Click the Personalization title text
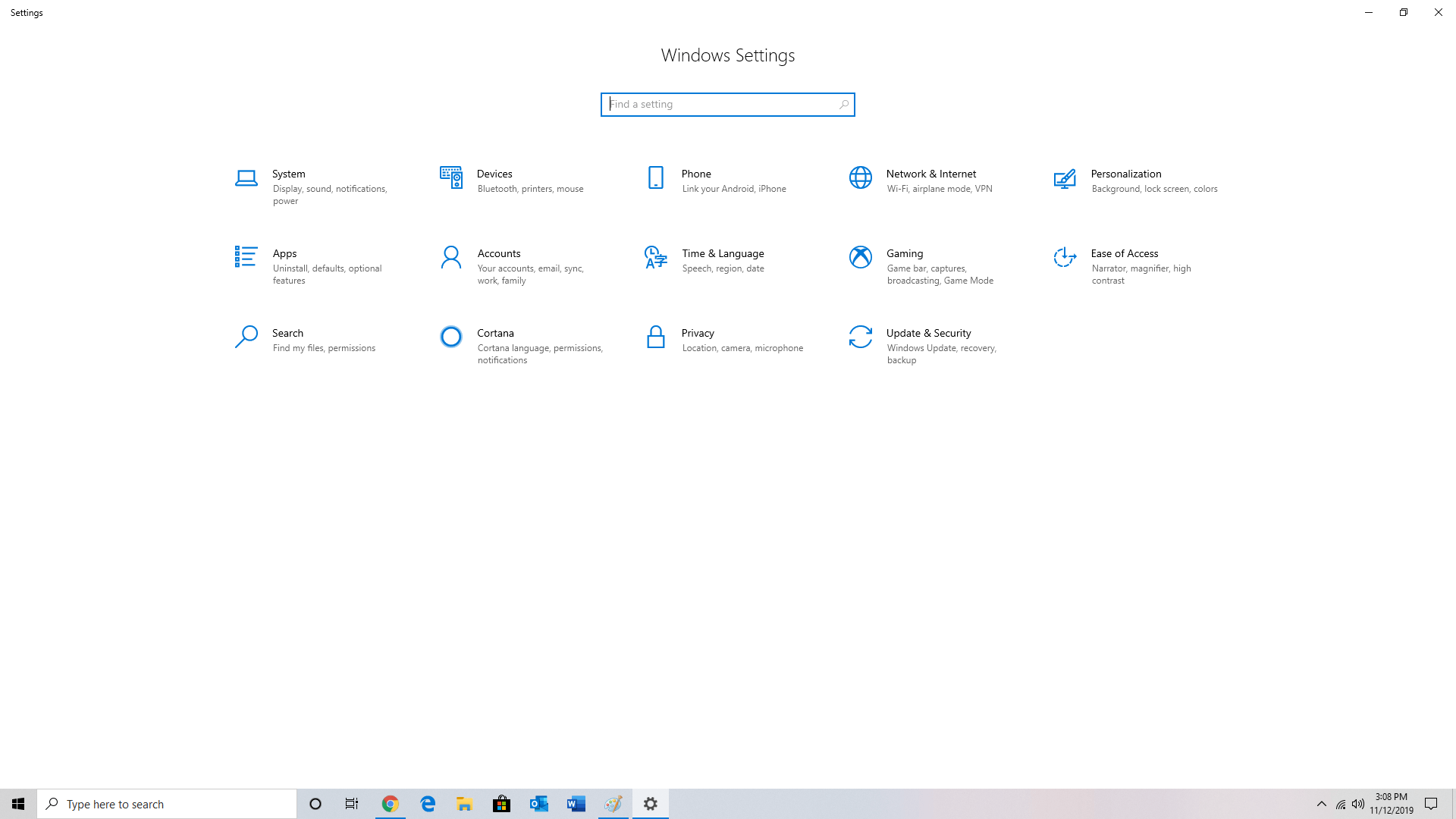 1125,174
